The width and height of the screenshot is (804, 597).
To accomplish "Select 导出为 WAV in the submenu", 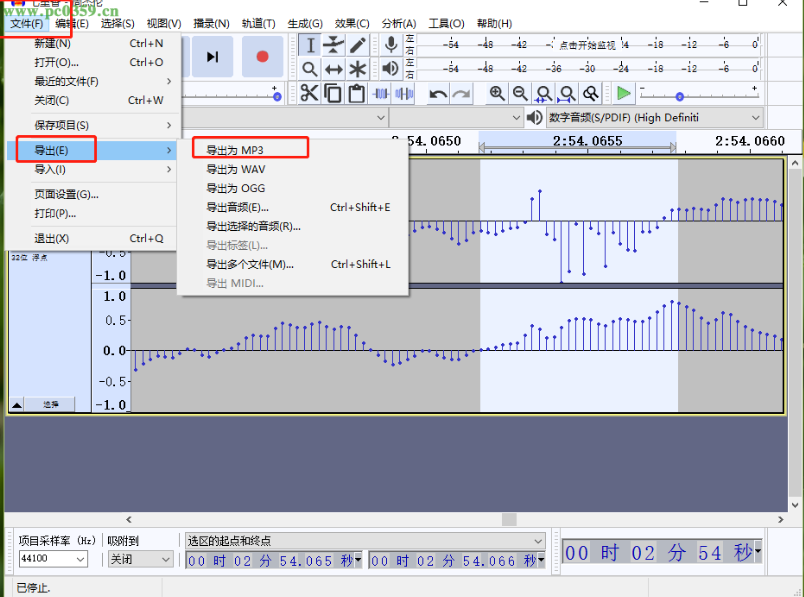I will (x=293, y=169).
